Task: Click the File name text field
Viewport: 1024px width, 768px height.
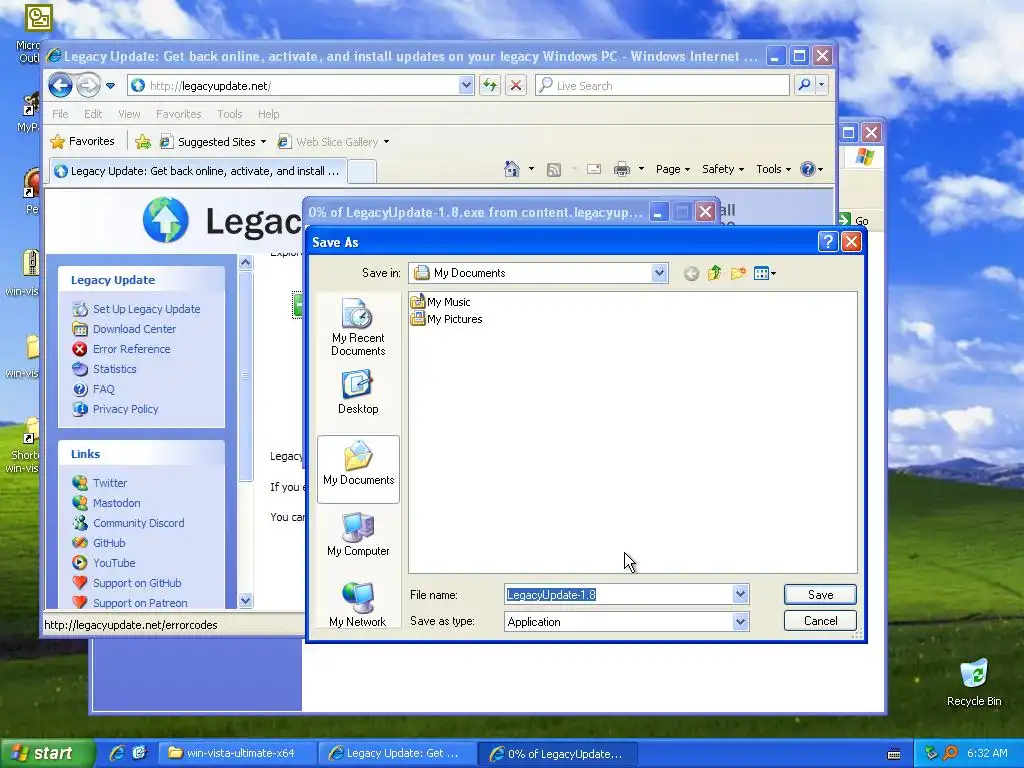Action: [619, 594]
